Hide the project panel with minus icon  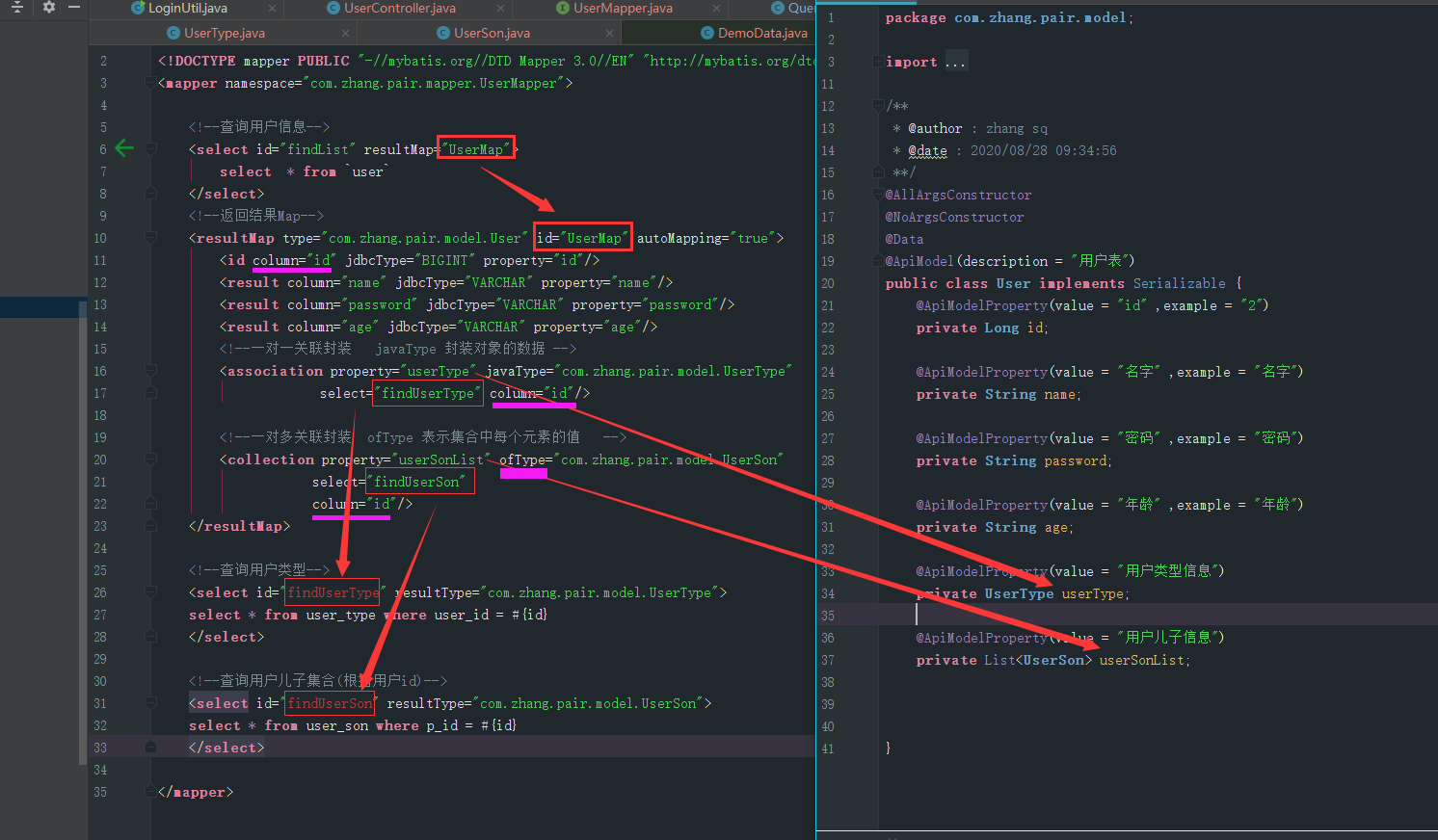(74, 7)
